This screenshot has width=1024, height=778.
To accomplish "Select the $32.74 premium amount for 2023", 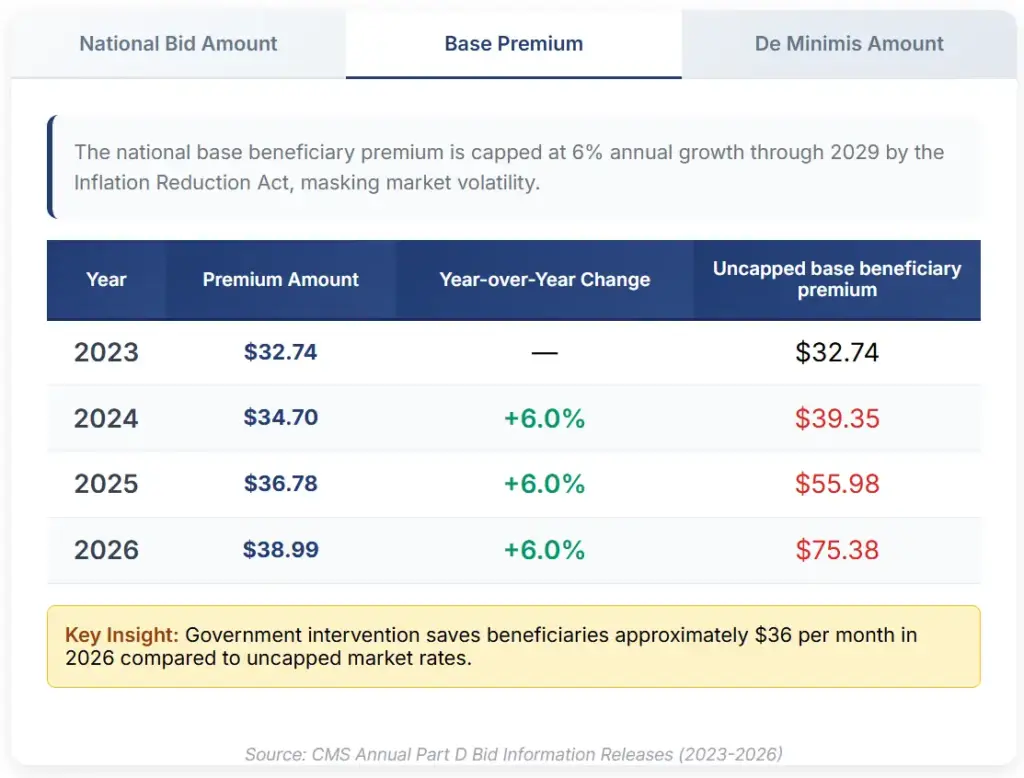I will coord(281,352).
